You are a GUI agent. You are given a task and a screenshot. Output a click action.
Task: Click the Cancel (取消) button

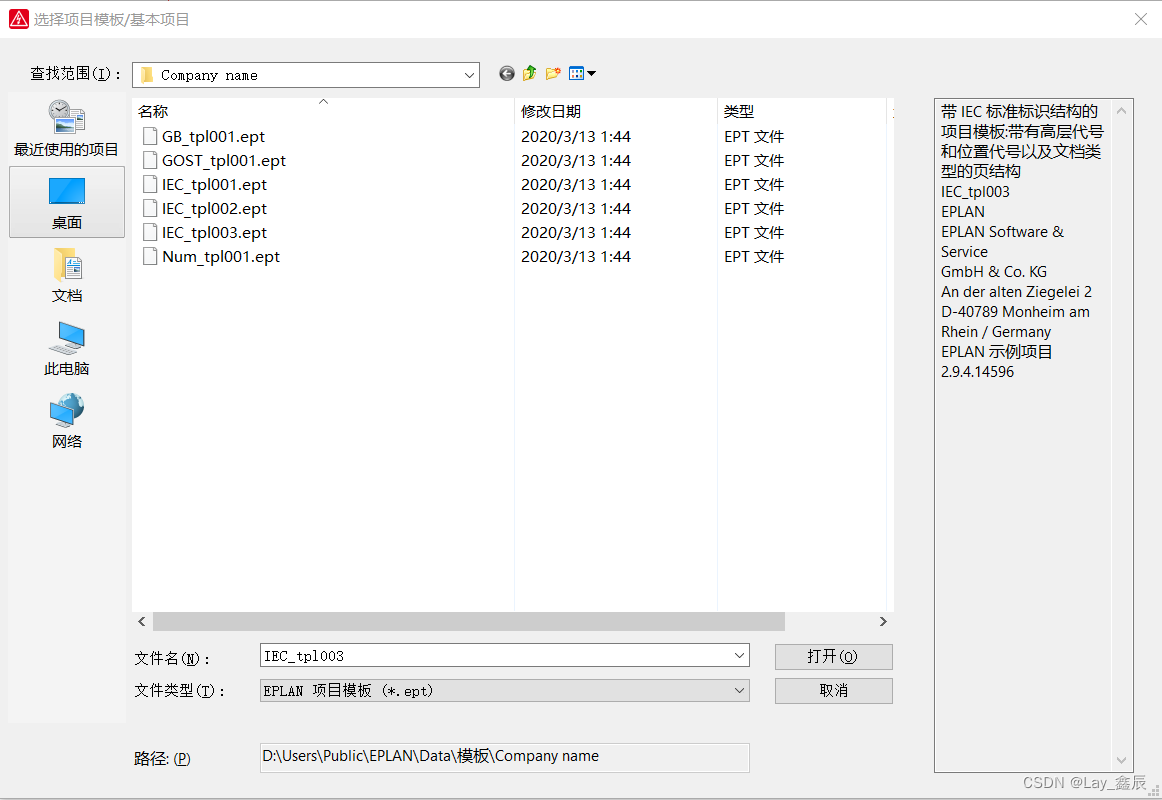click(833, 690)
